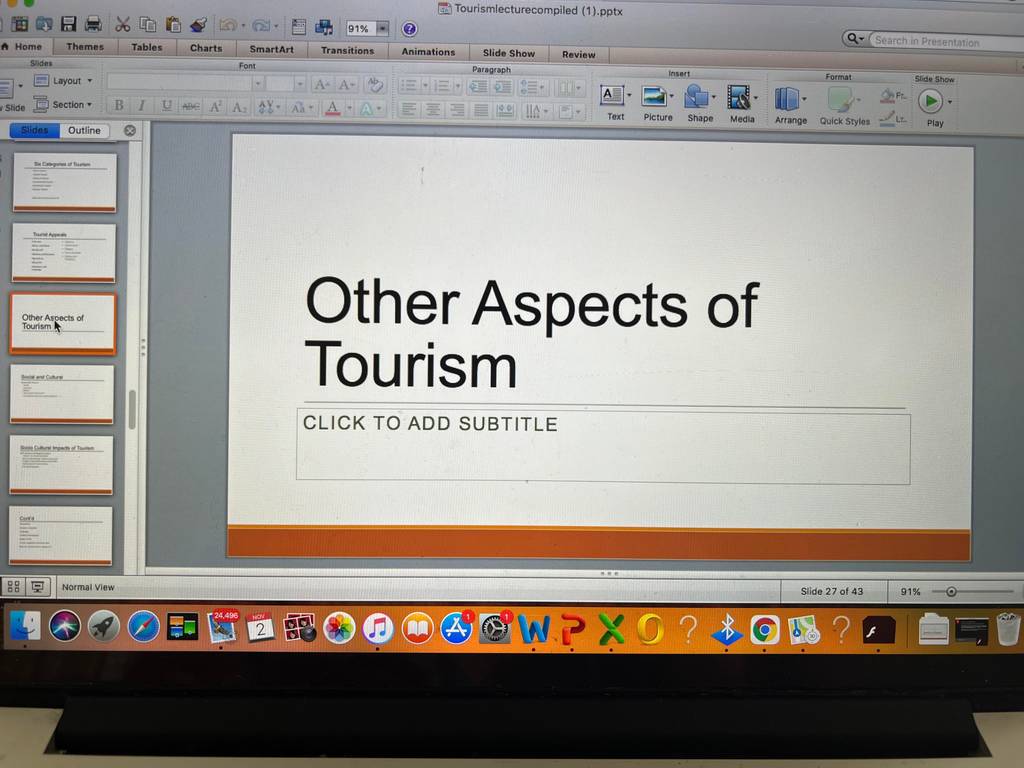Click the Media insert icon
Screen dimensions: 1024x768
tap(741, 105)
